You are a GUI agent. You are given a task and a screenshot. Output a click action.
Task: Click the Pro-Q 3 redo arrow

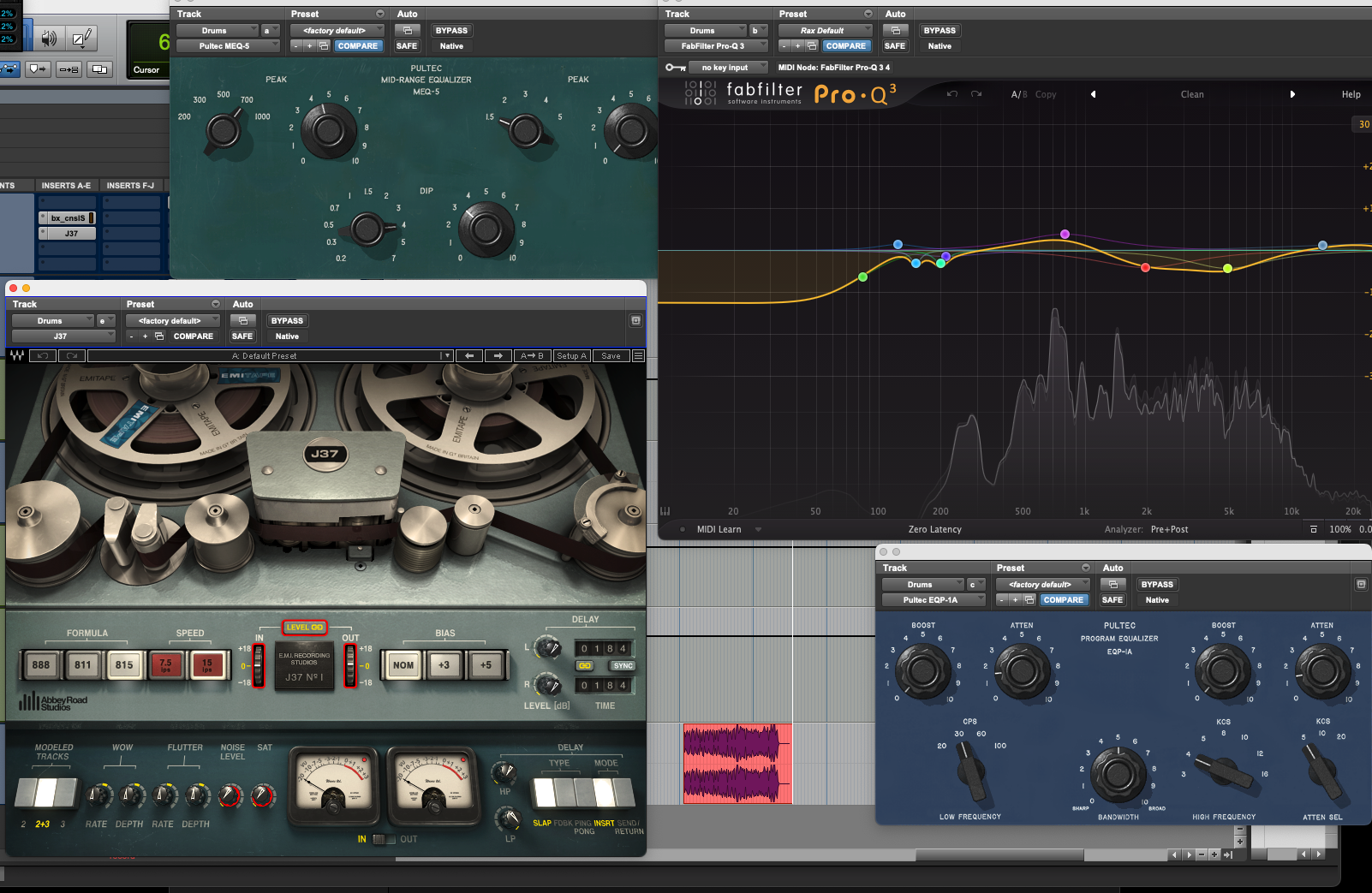[x=976, y=94]
